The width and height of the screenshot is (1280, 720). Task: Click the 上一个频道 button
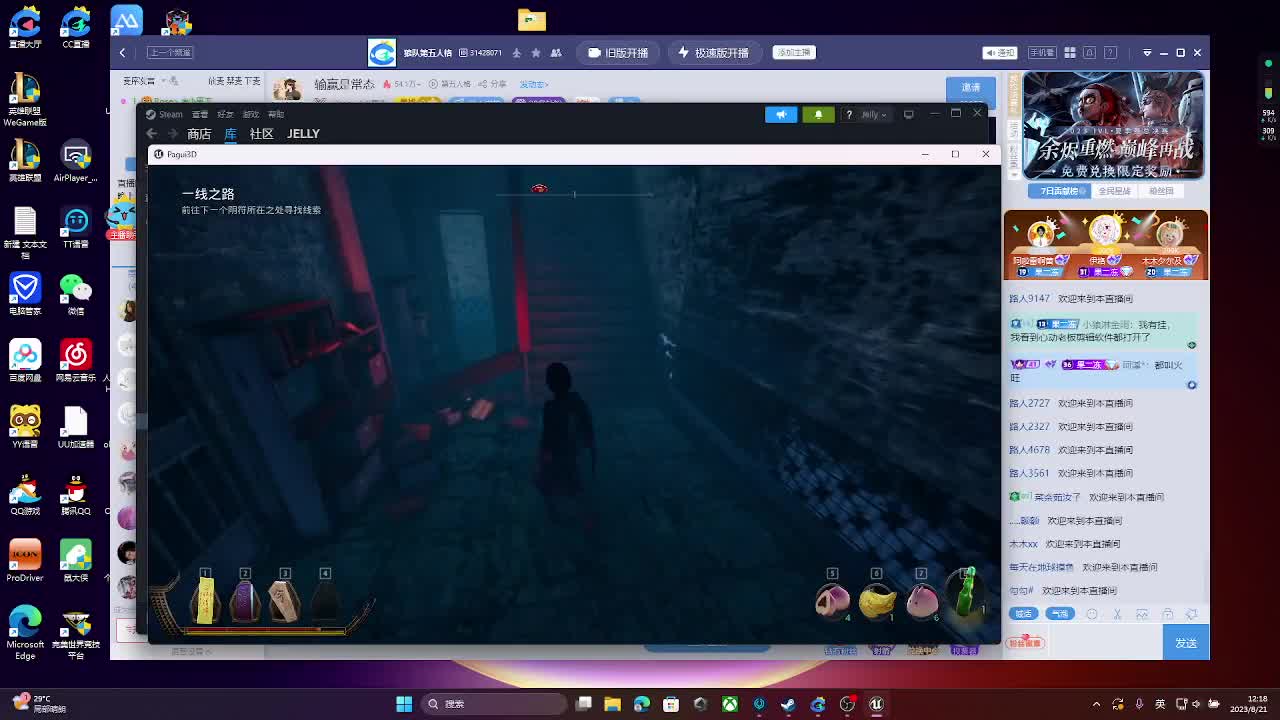point(169,52)
